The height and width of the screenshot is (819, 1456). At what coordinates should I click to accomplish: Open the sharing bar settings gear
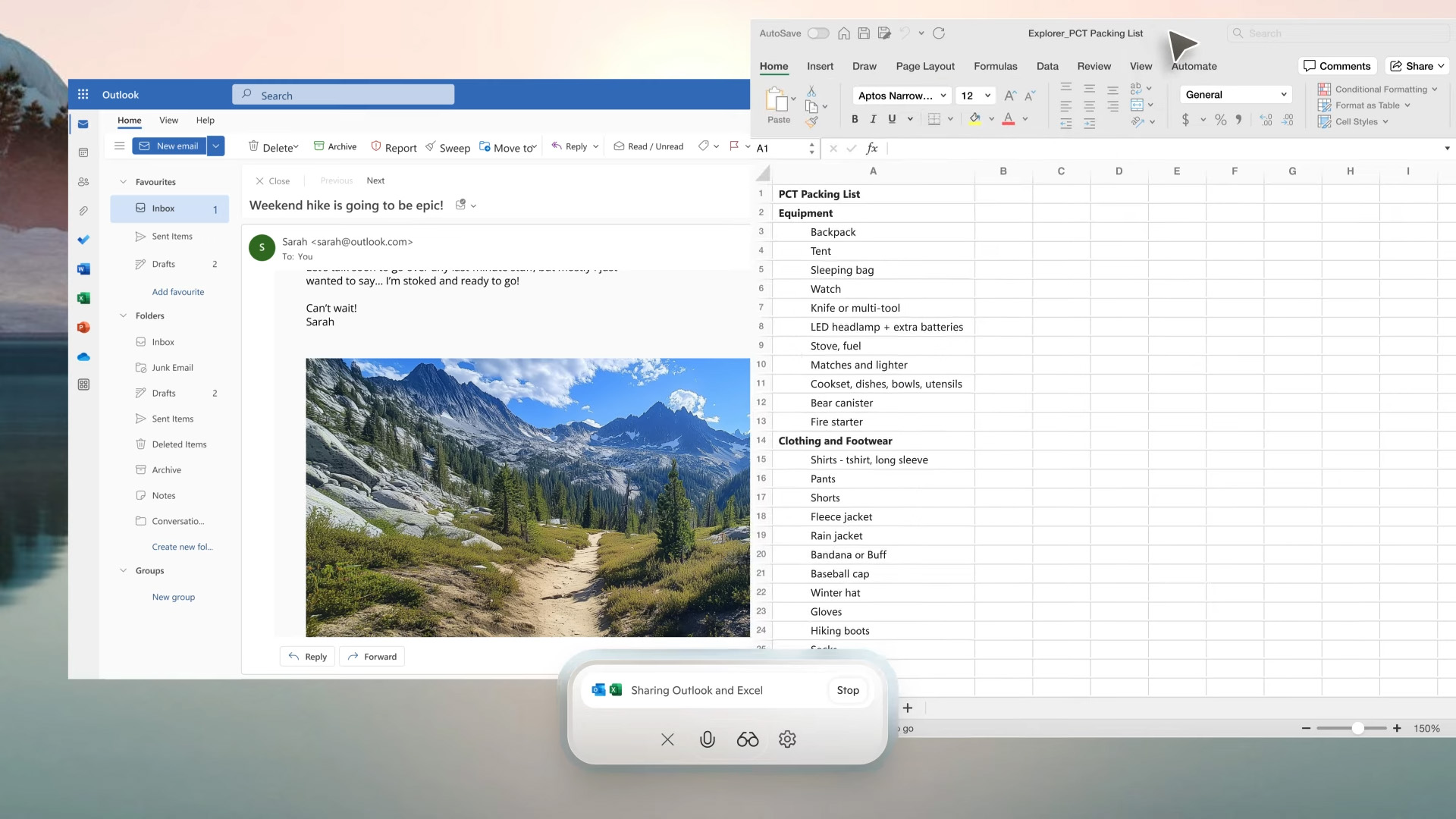pos(787,739)
